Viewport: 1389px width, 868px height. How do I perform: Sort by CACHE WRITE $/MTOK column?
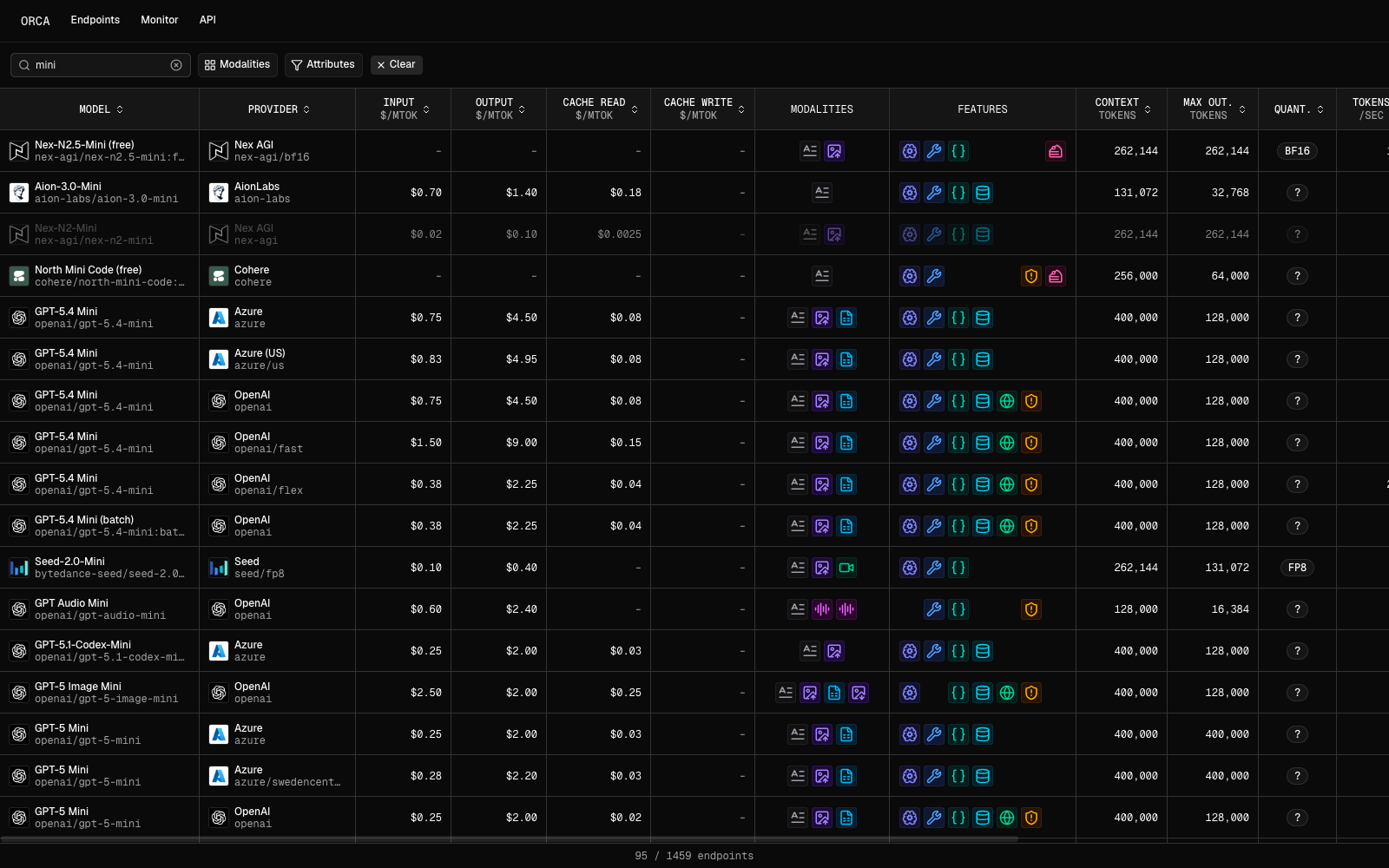(x=704, y=108)
